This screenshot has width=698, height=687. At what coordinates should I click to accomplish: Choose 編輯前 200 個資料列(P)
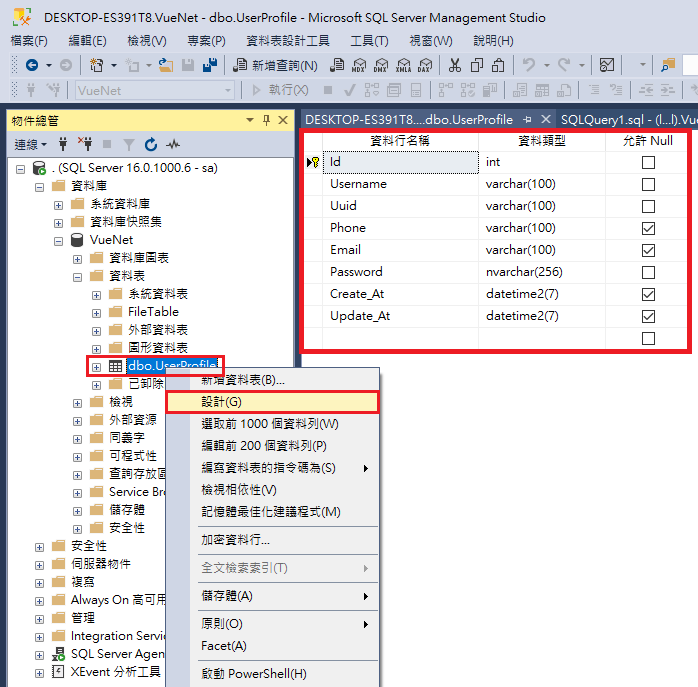point(272,446)
